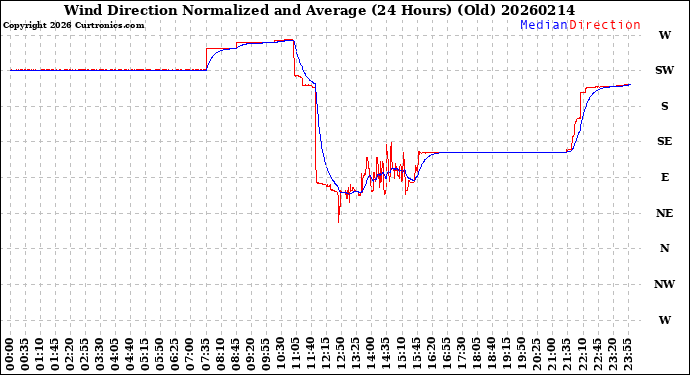Click the 07:00 time axis label
The height and width of the screenshot is (375, 690).
point(190,355)
